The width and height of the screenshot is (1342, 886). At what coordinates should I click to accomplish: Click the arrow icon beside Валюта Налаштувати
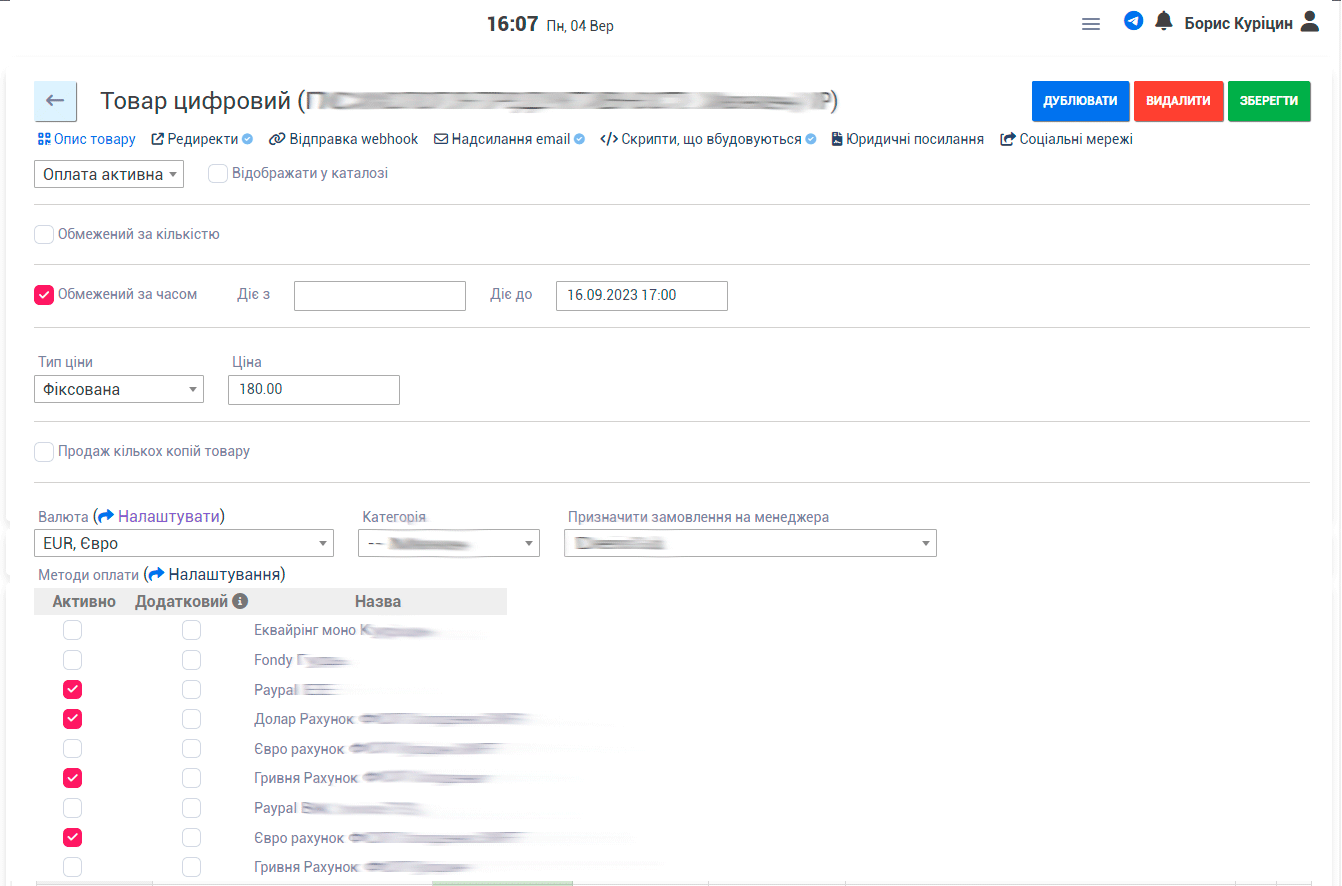(x=105, y=517)
